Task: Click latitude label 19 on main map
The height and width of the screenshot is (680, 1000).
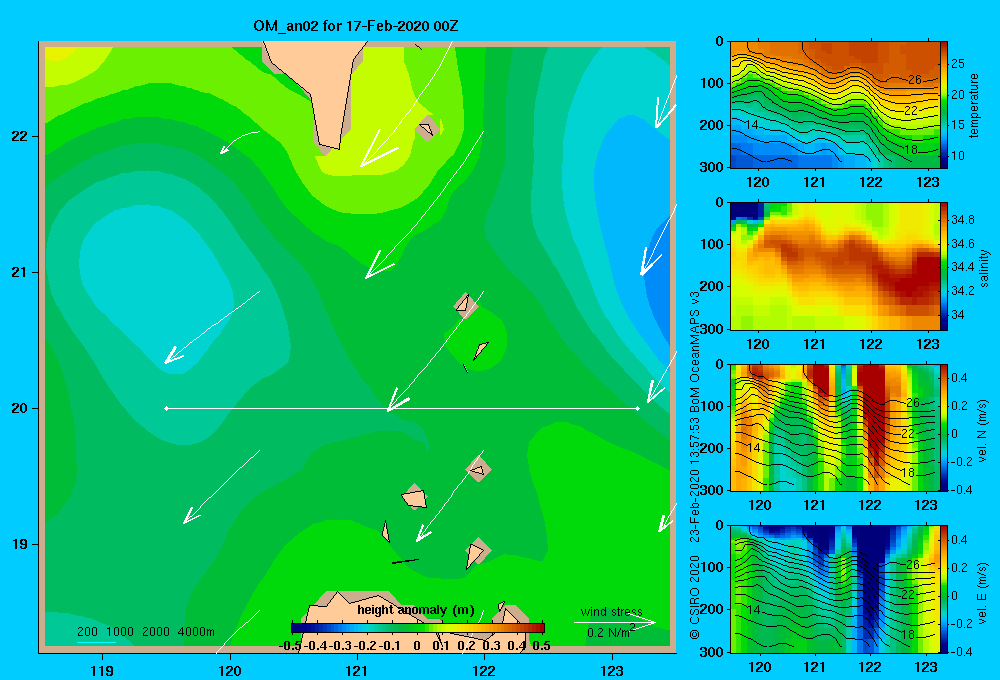Action: click(x=20, y=544)
